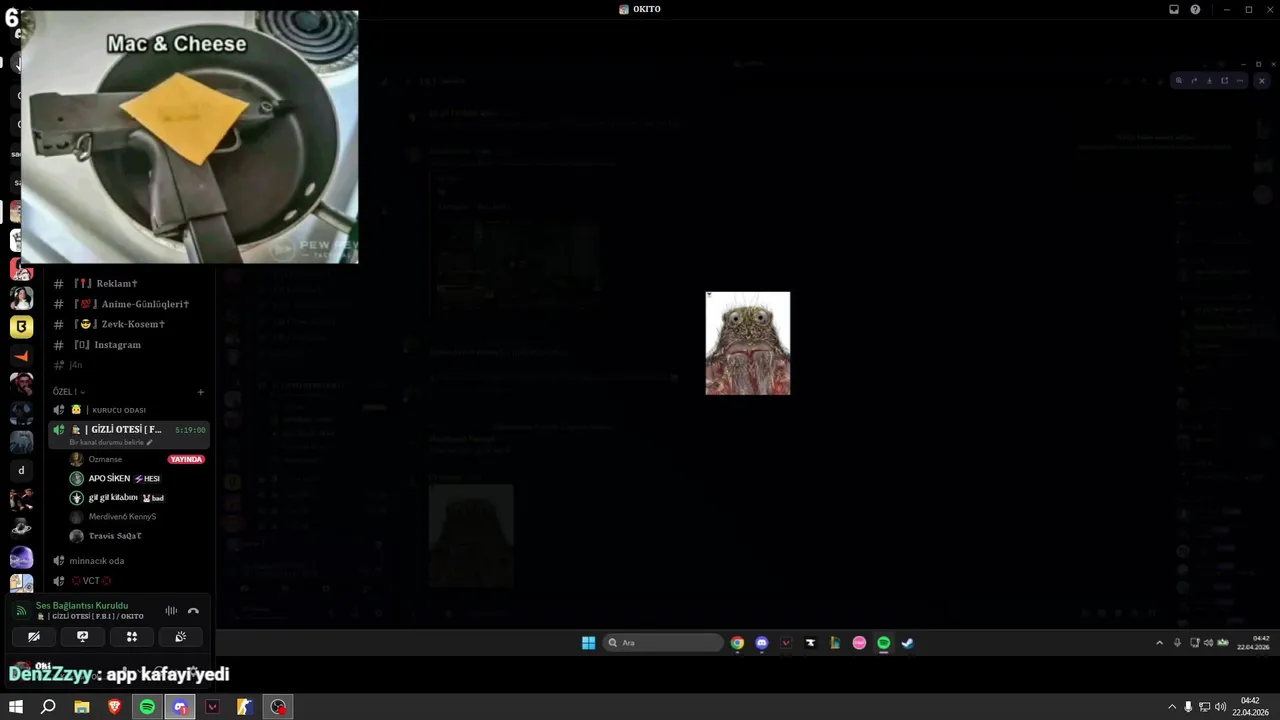This screenshot has height=720, width=1280.
Task: Switch to OBS Studio on local taskbar
Action: pos(278,707)
